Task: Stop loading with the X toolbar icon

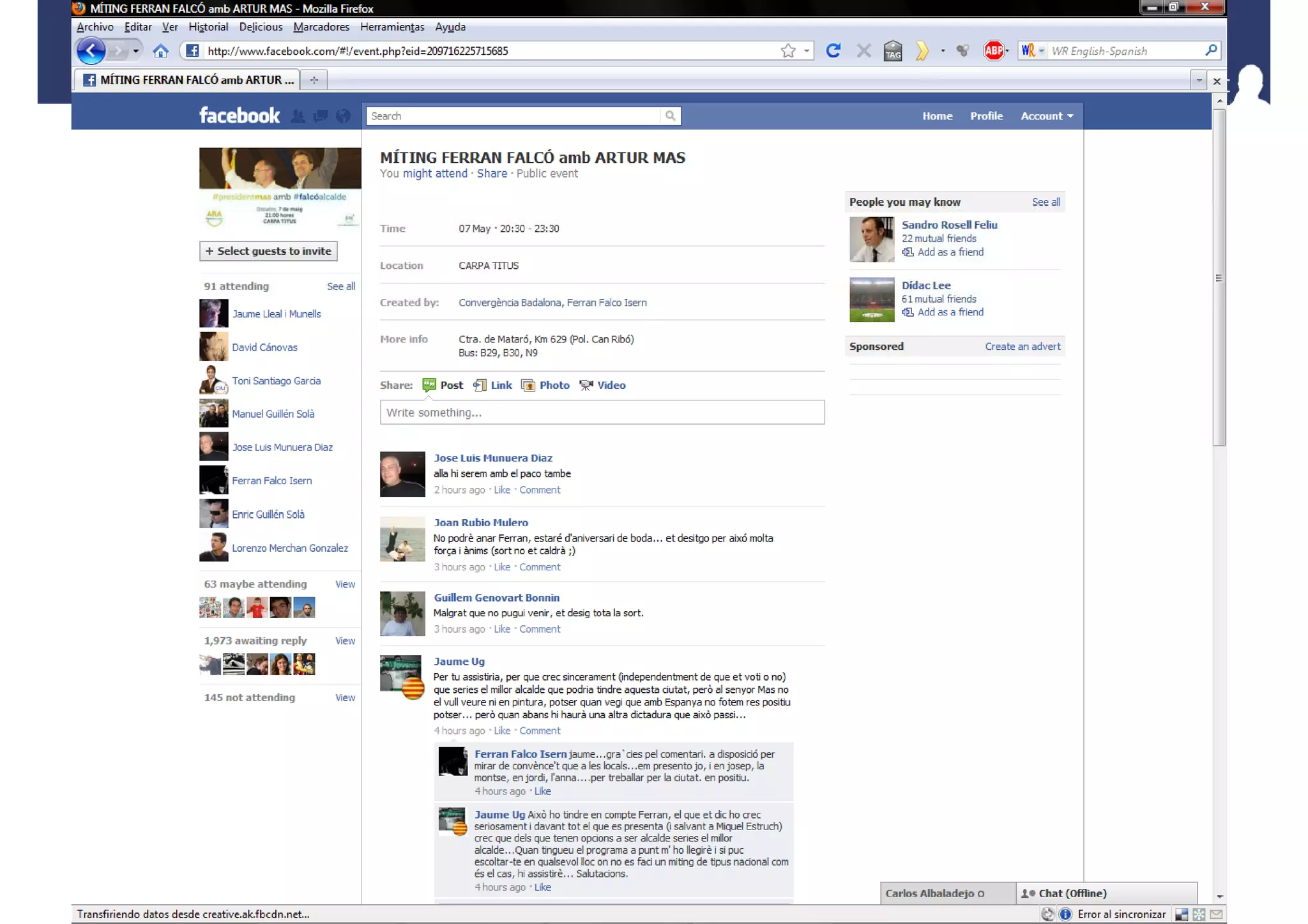Action: pos(863,50)
